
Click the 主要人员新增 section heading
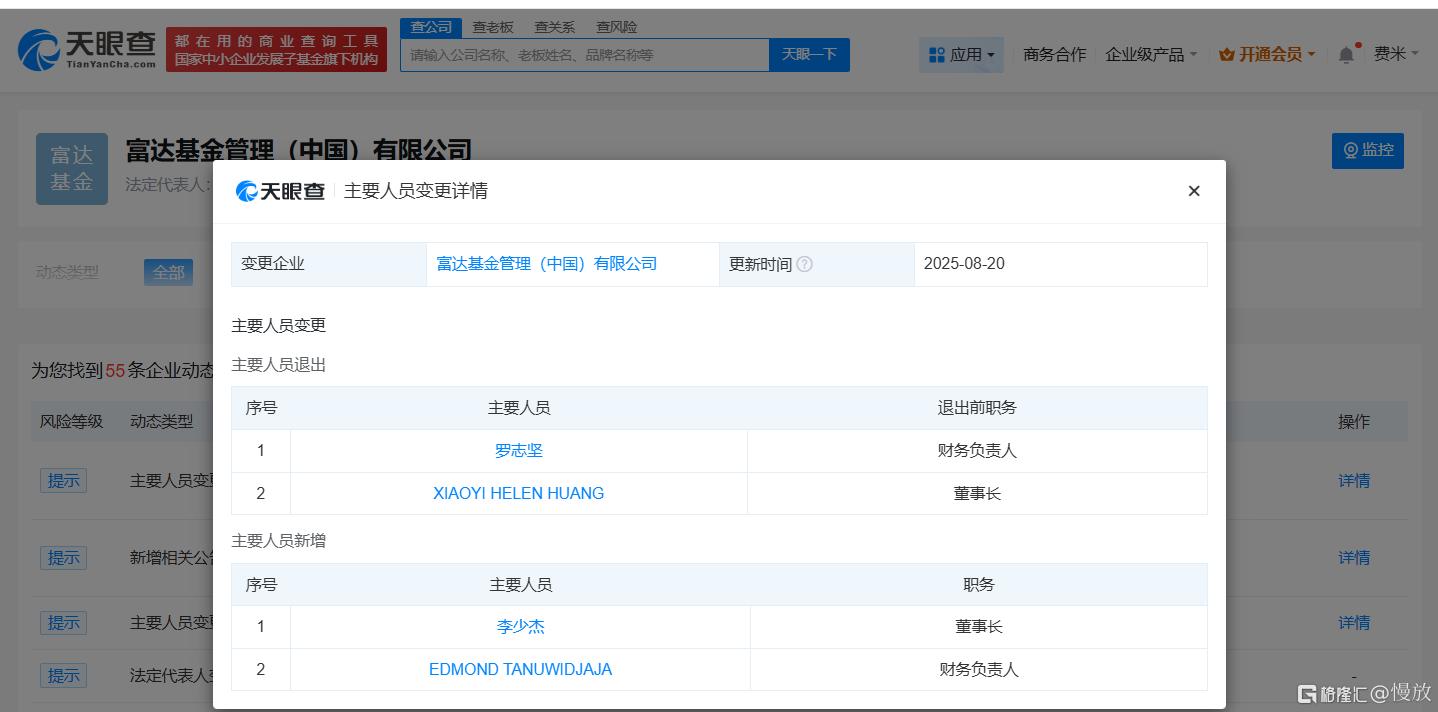(x=279, y=541)
